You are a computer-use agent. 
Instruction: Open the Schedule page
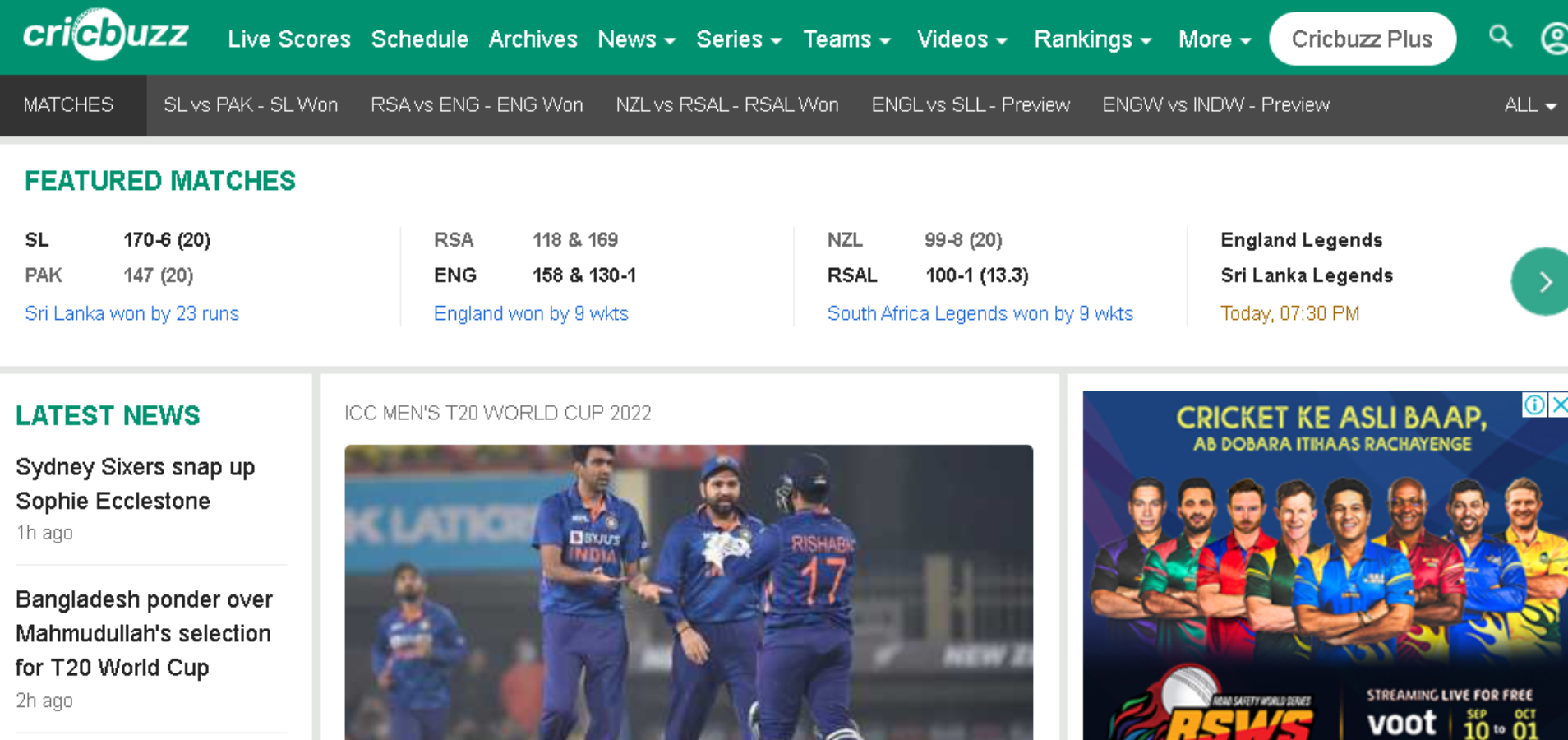pyautogui.click(x=419, y=39)
